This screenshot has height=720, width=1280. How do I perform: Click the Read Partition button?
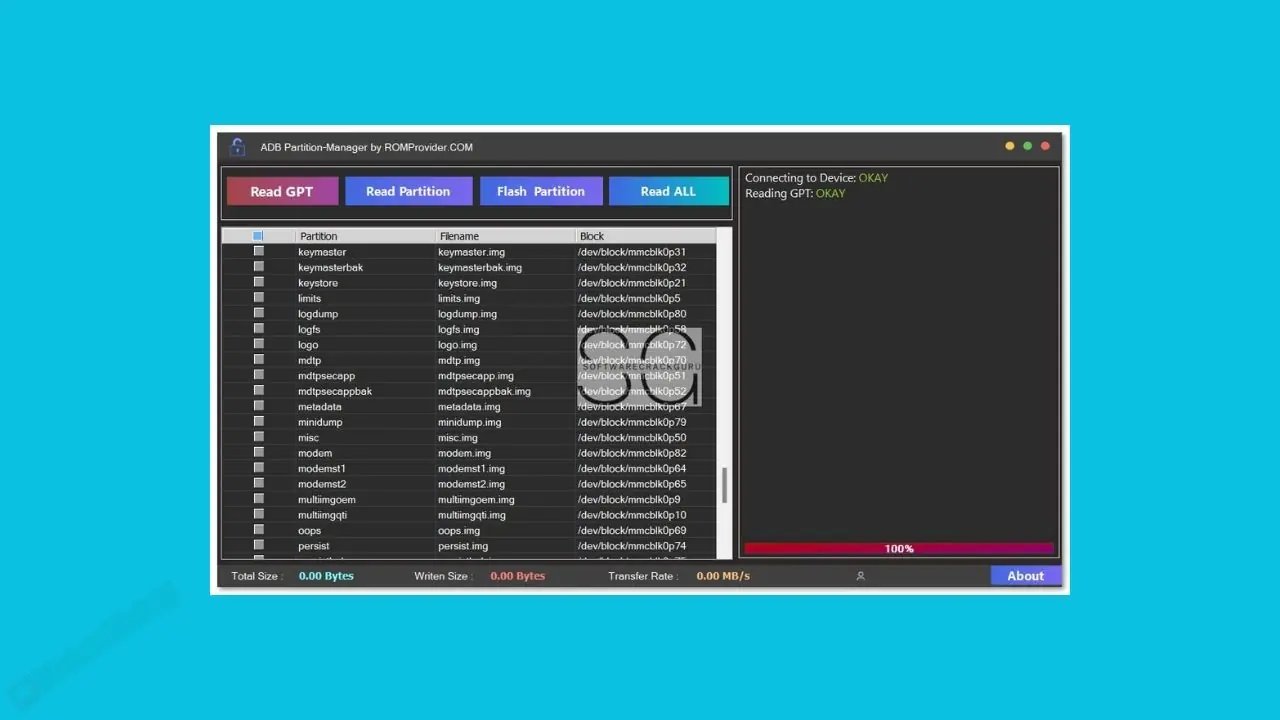(x=408, y=191)
